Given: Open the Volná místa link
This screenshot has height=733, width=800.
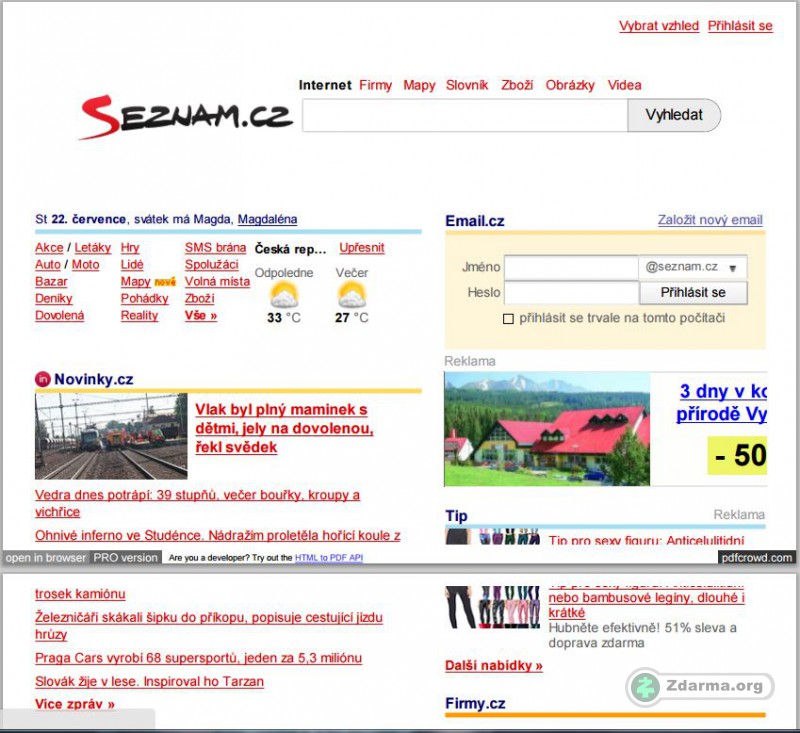Looking at the screenshot, I should pos(217,281).
